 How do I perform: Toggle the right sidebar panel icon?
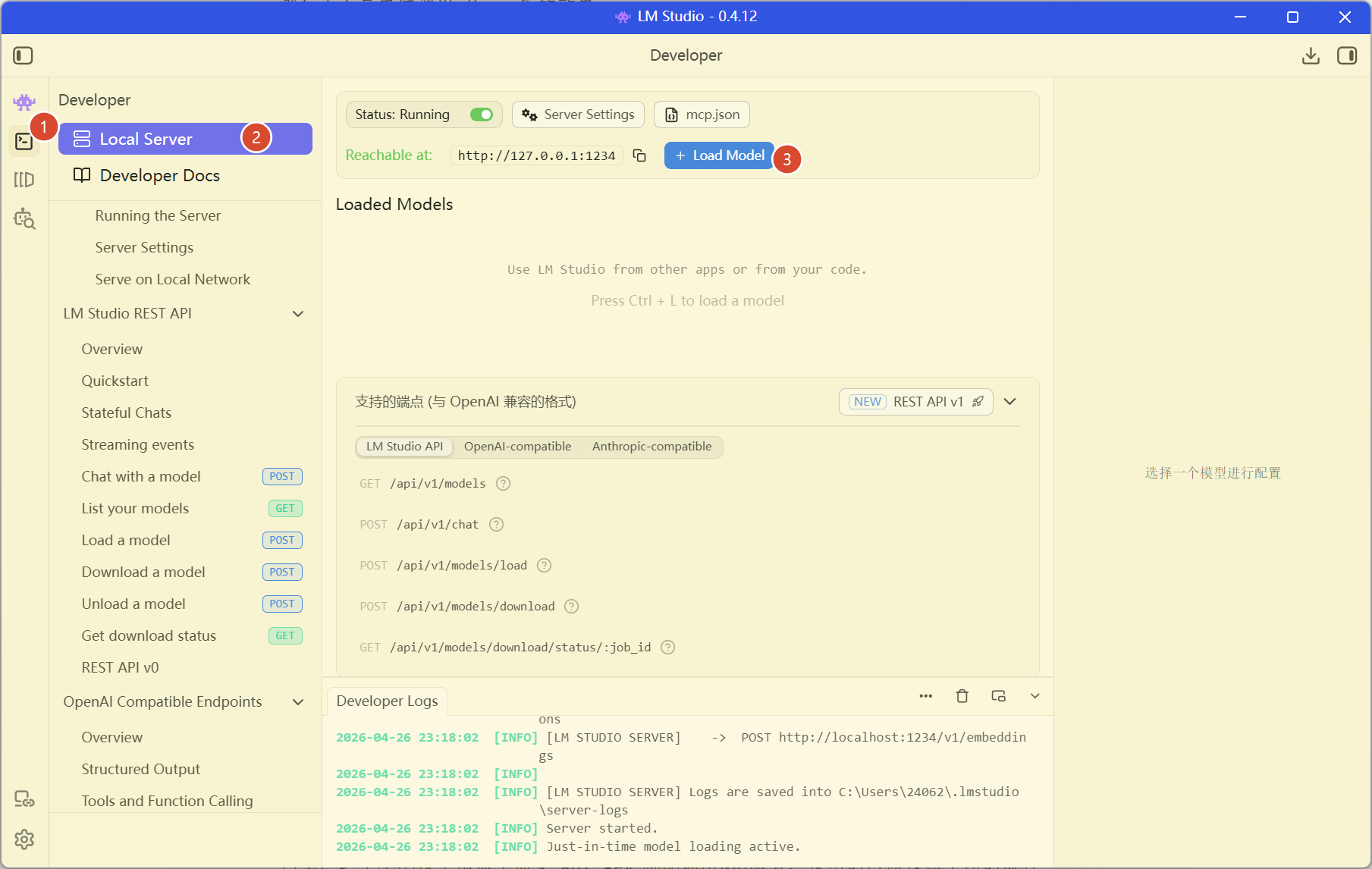click(1347, 55)
